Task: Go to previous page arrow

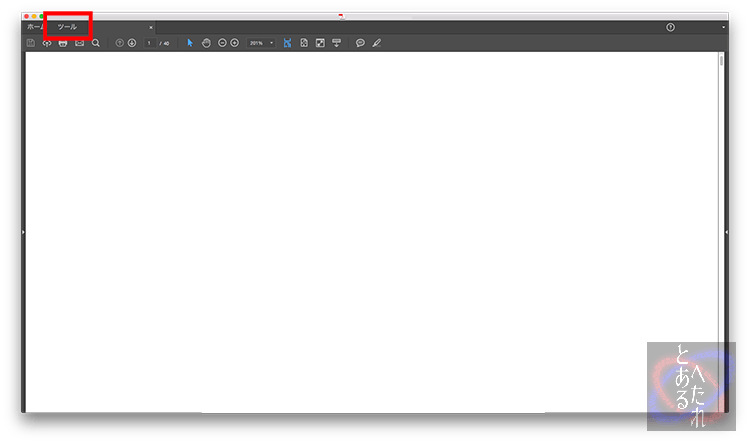Action: pyautogui.click(x=120, y=43)
